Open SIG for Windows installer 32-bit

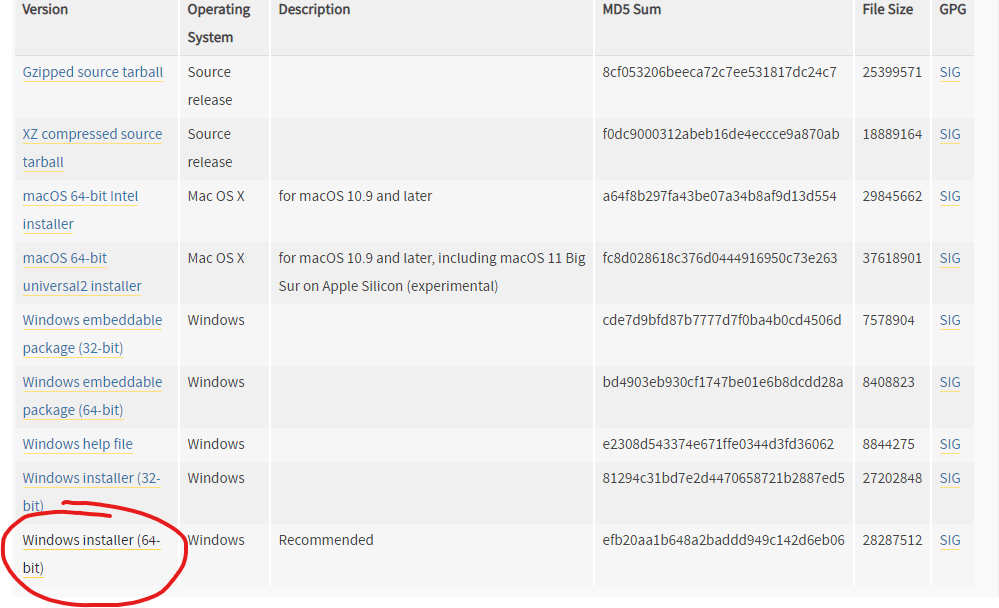[950, 479]
